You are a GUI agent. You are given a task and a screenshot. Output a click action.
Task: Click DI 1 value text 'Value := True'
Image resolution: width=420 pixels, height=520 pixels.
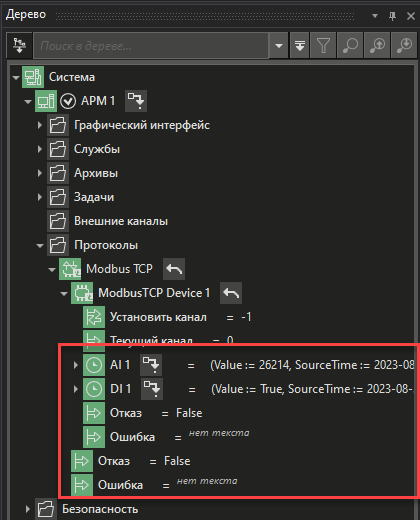click(247, 389)
